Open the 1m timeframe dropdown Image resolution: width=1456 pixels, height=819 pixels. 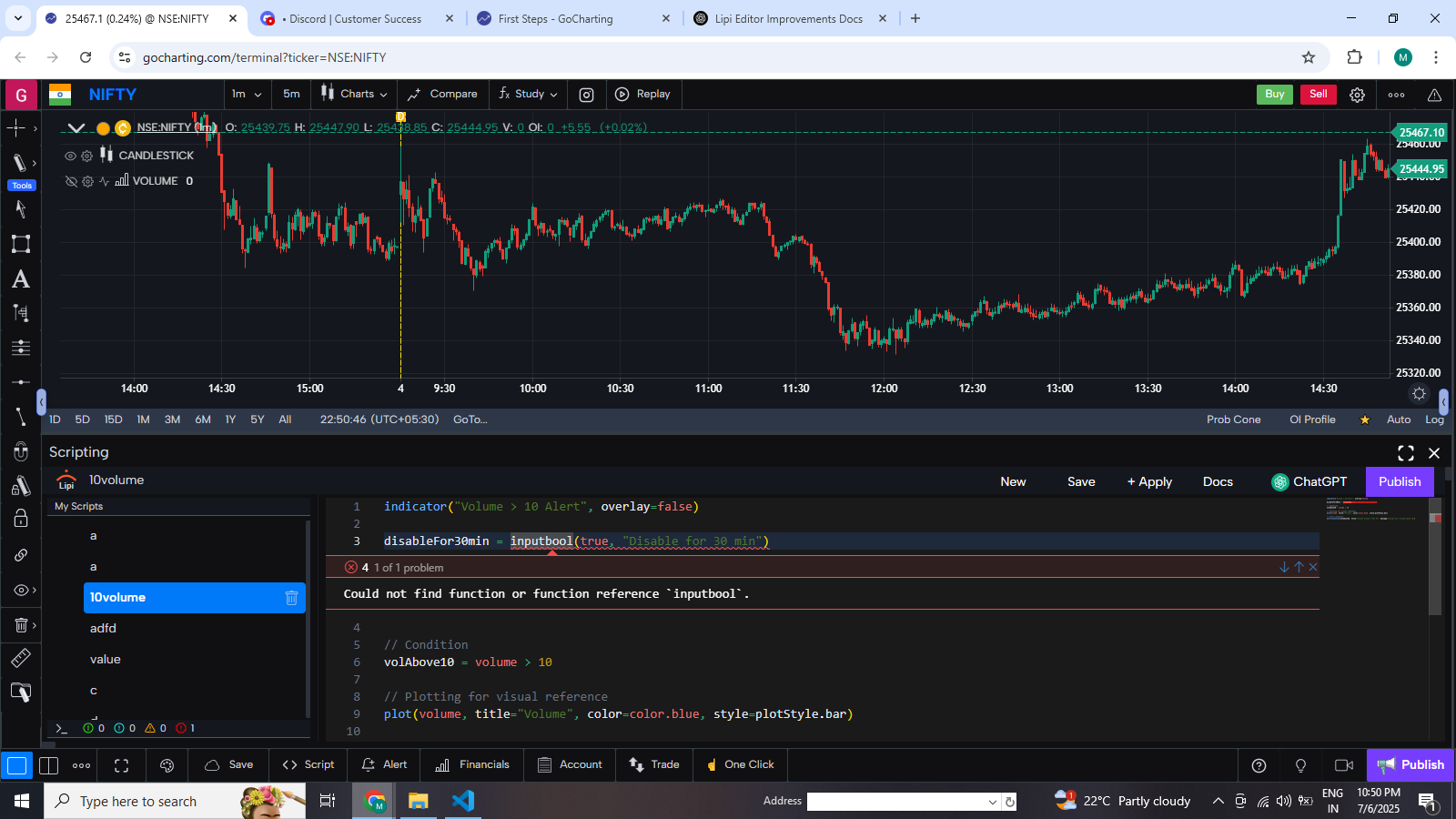246,95
